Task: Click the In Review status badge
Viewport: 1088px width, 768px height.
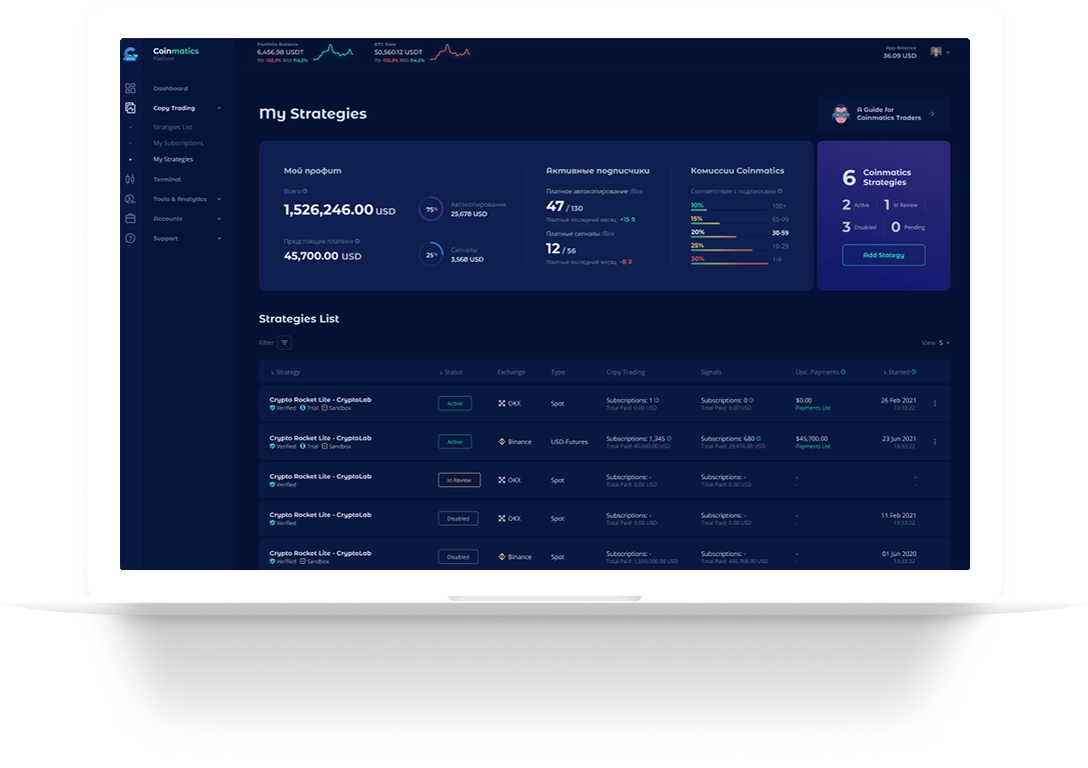Action: click(459, 480)
